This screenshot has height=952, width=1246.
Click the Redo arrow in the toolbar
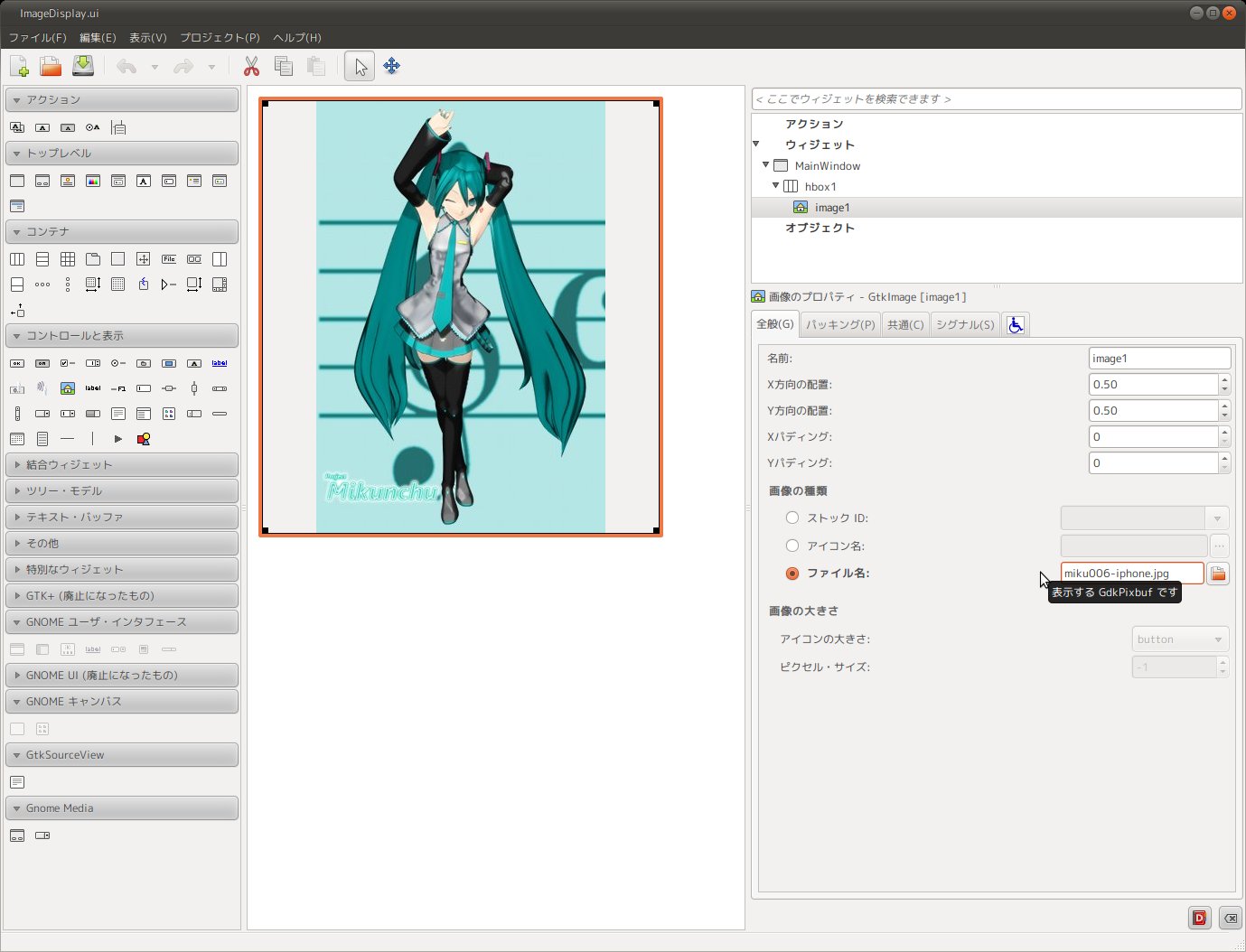click(183, 66)
